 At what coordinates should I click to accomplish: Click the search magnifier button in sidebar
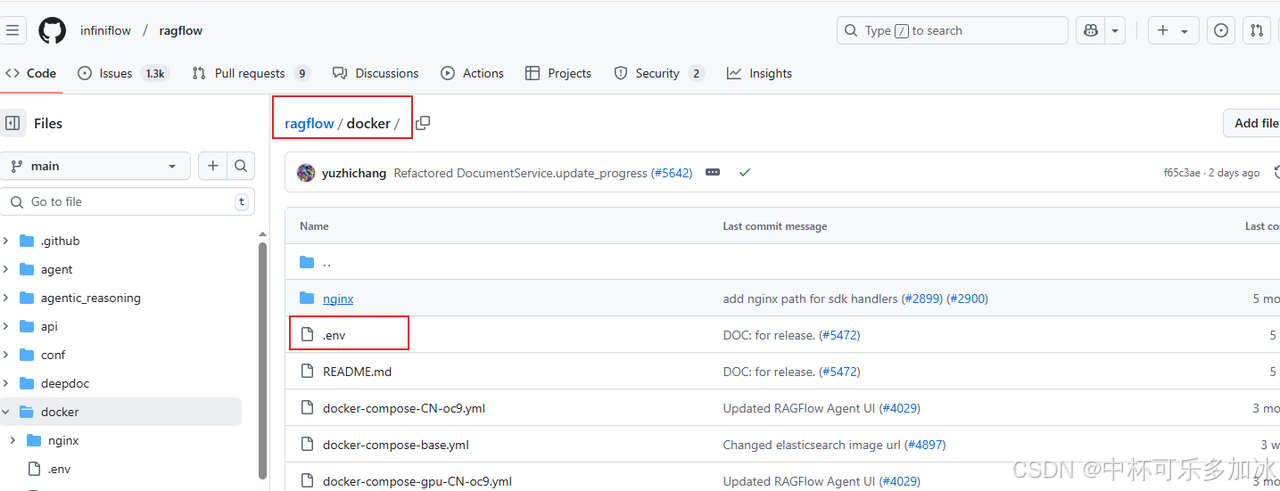click(241, 166)
